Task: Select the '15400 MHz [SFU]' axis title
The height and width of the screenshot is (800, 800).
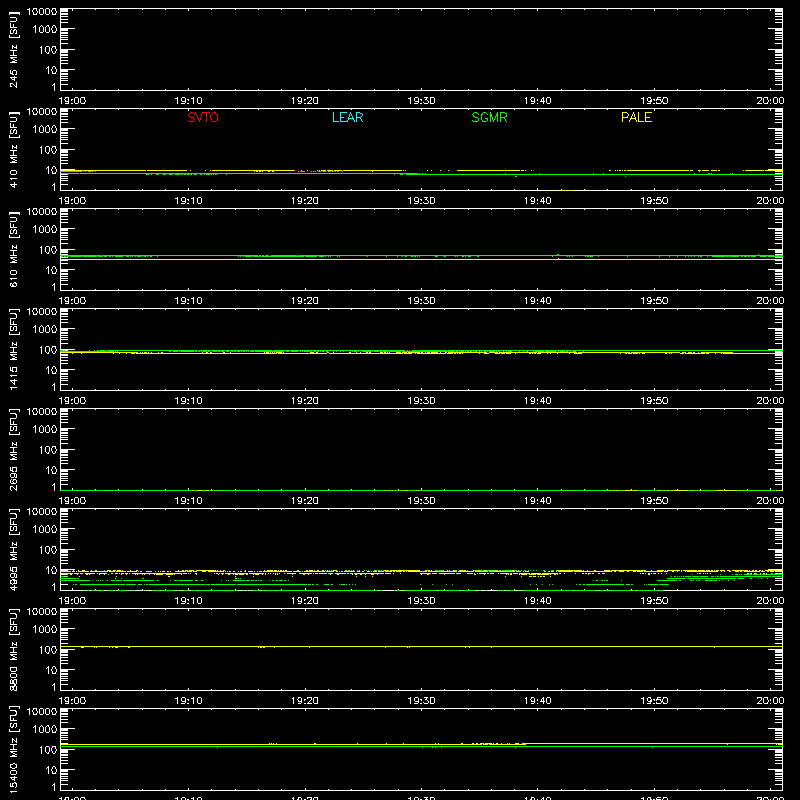Action: (14, 749)
